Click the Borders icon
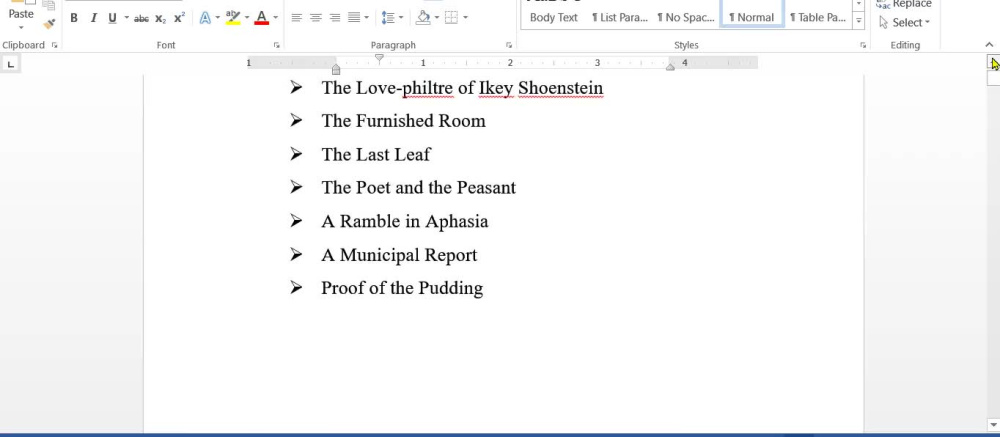 [x=452, y=18]
